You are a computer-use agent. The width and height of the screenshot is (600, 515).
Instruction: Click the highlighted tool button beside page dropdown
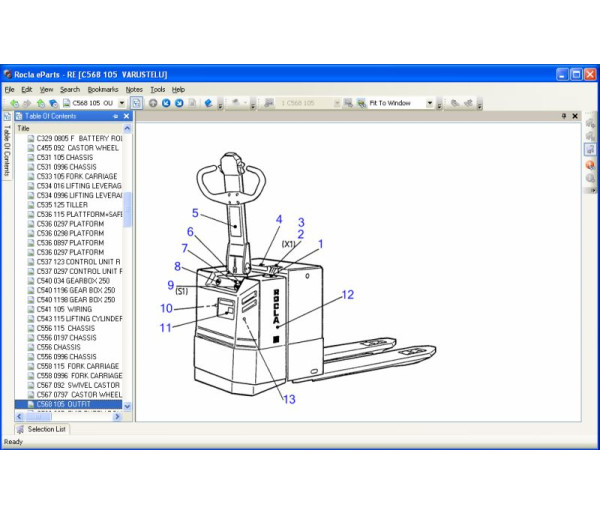(x=136, y=103)
